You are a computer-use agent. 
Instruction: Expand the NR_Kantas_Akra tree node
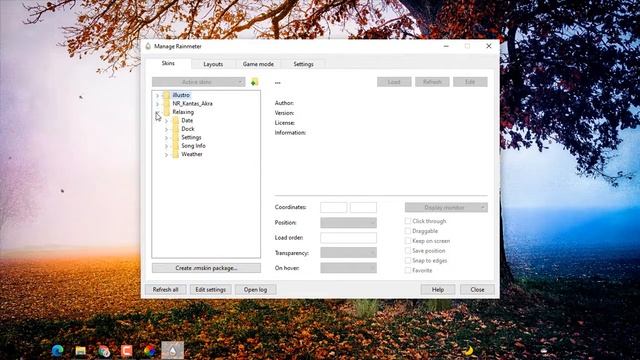pos(158,104)
